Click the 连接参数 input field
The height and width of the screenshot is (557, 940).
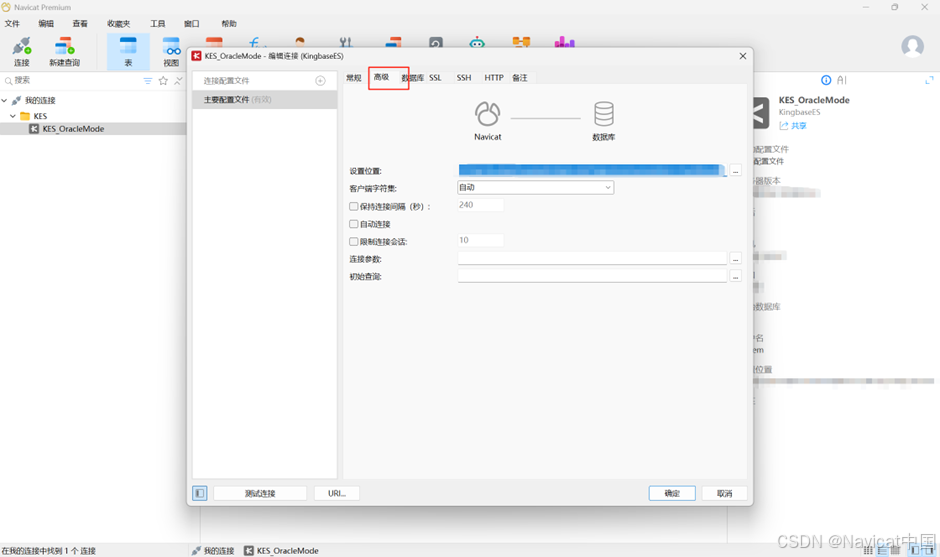(592, 258)
